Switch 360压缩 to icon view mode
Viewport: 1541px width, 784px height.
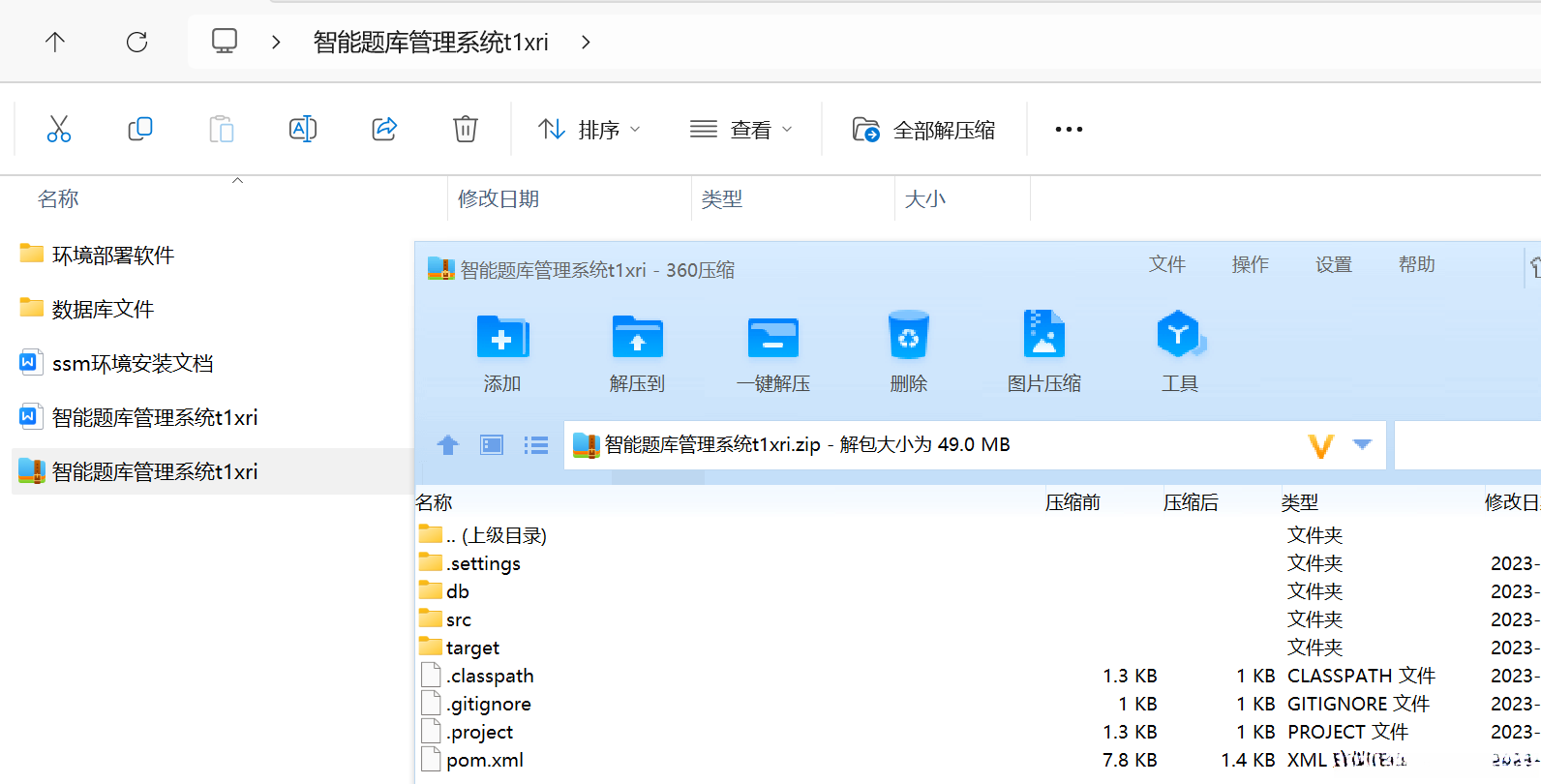coord(492,444)
